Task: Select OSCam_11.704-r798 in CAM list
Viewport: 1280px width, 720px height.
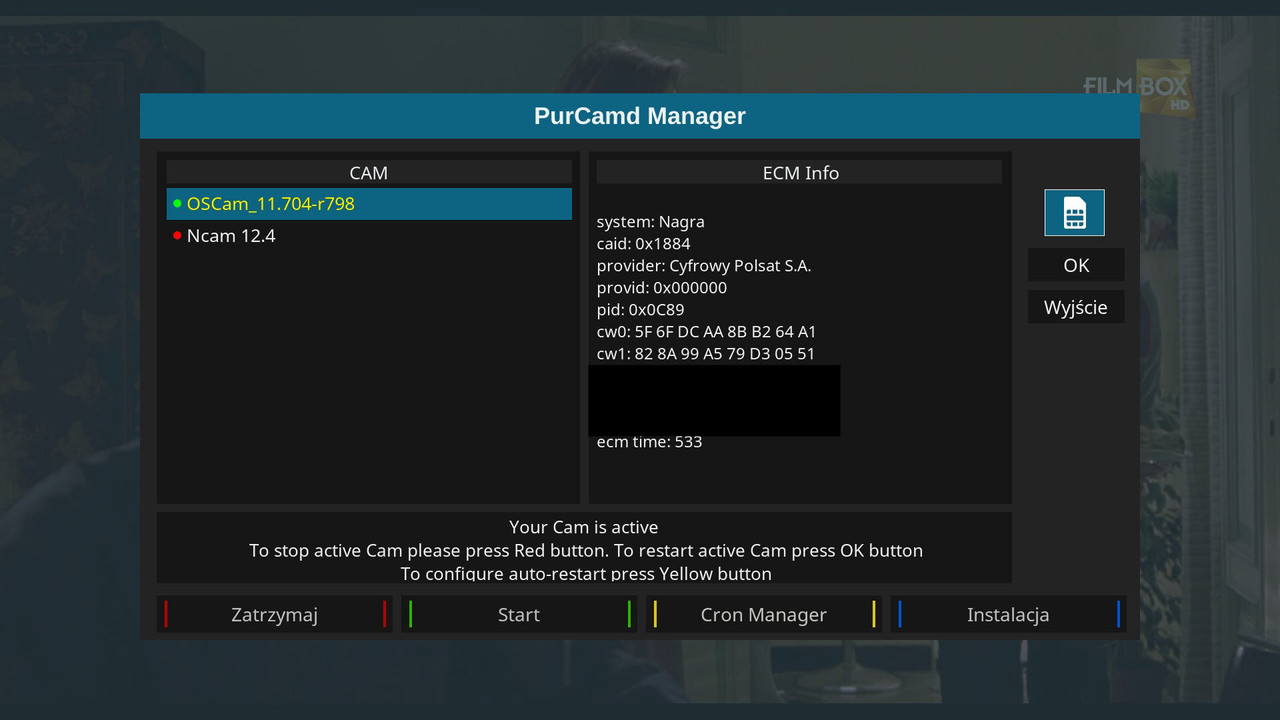Action: click(369, 203)
